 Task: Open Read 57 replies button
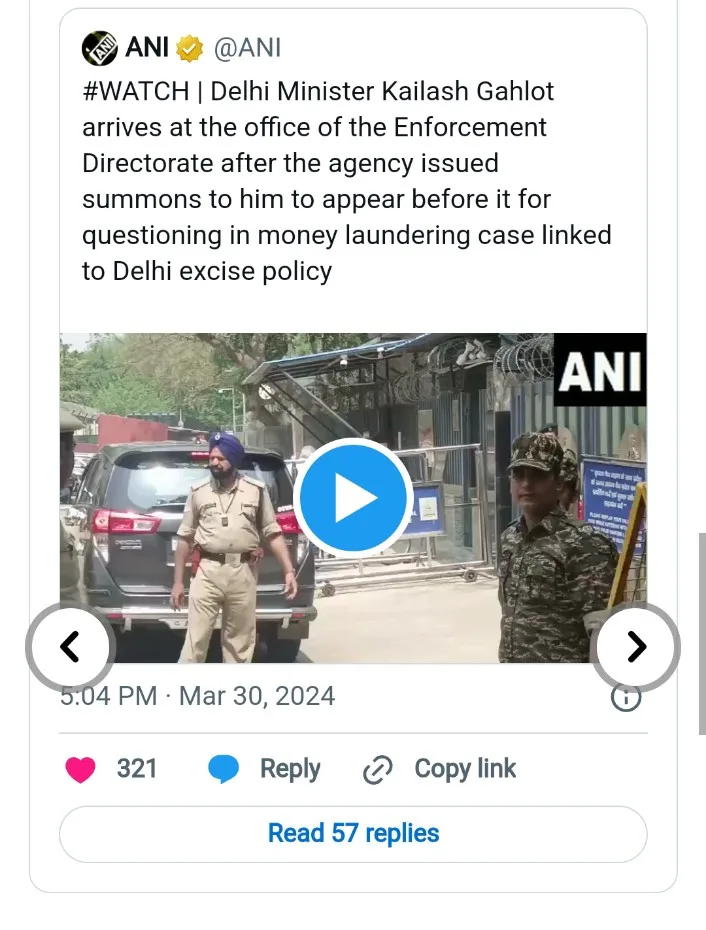tap(353, 834)
